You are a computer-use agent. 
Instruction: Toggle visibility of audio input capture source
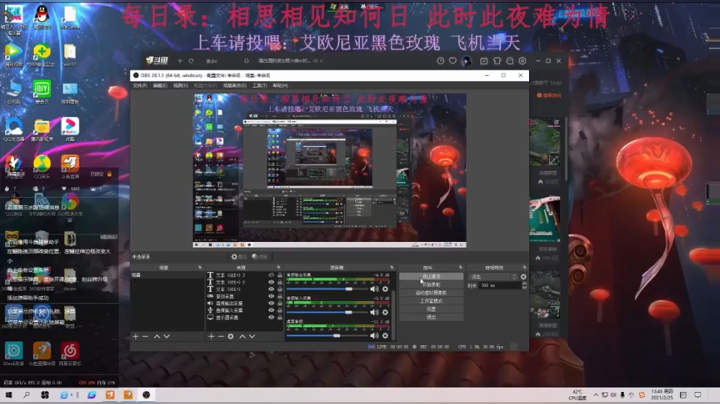271,310
